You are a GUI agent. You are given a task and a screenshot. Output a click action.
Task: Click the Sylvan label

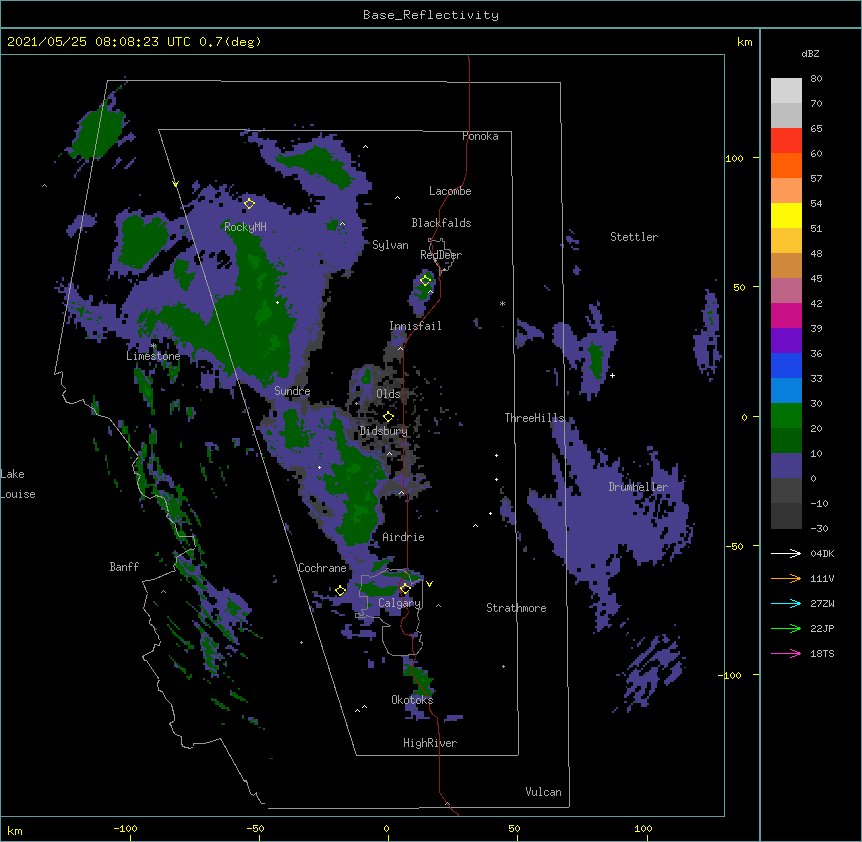click(x=390, y=245)
